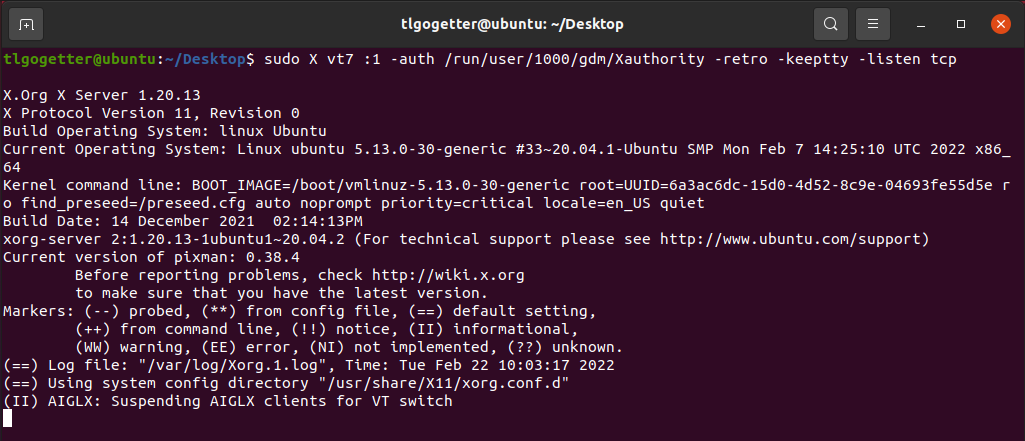Maximize the terminal window
1025x441 pixels.
961,24
